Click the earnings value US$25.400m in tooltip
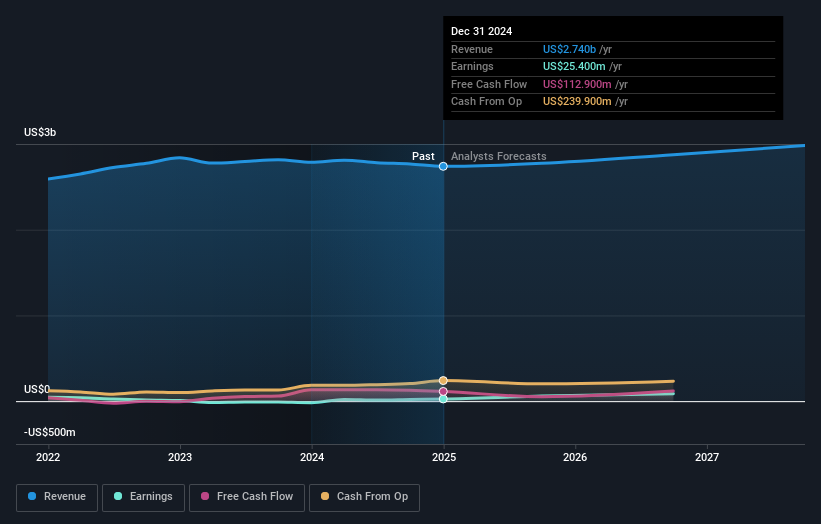The height and width of the screenshot is (524, 821). (x=574, y=66)
